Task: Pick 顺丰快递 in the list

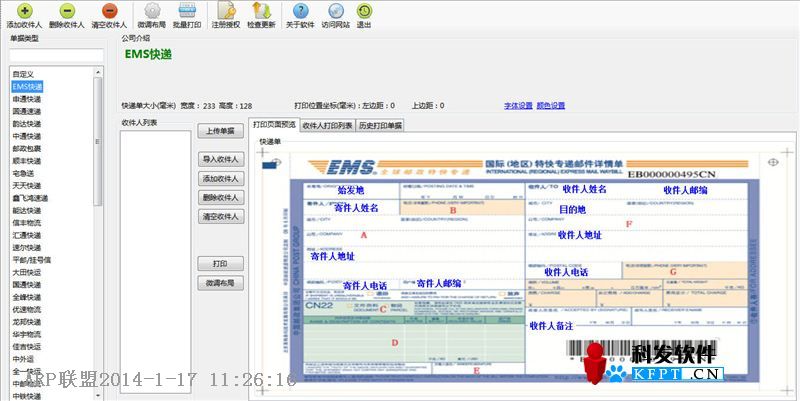Action: coord(27,161)
